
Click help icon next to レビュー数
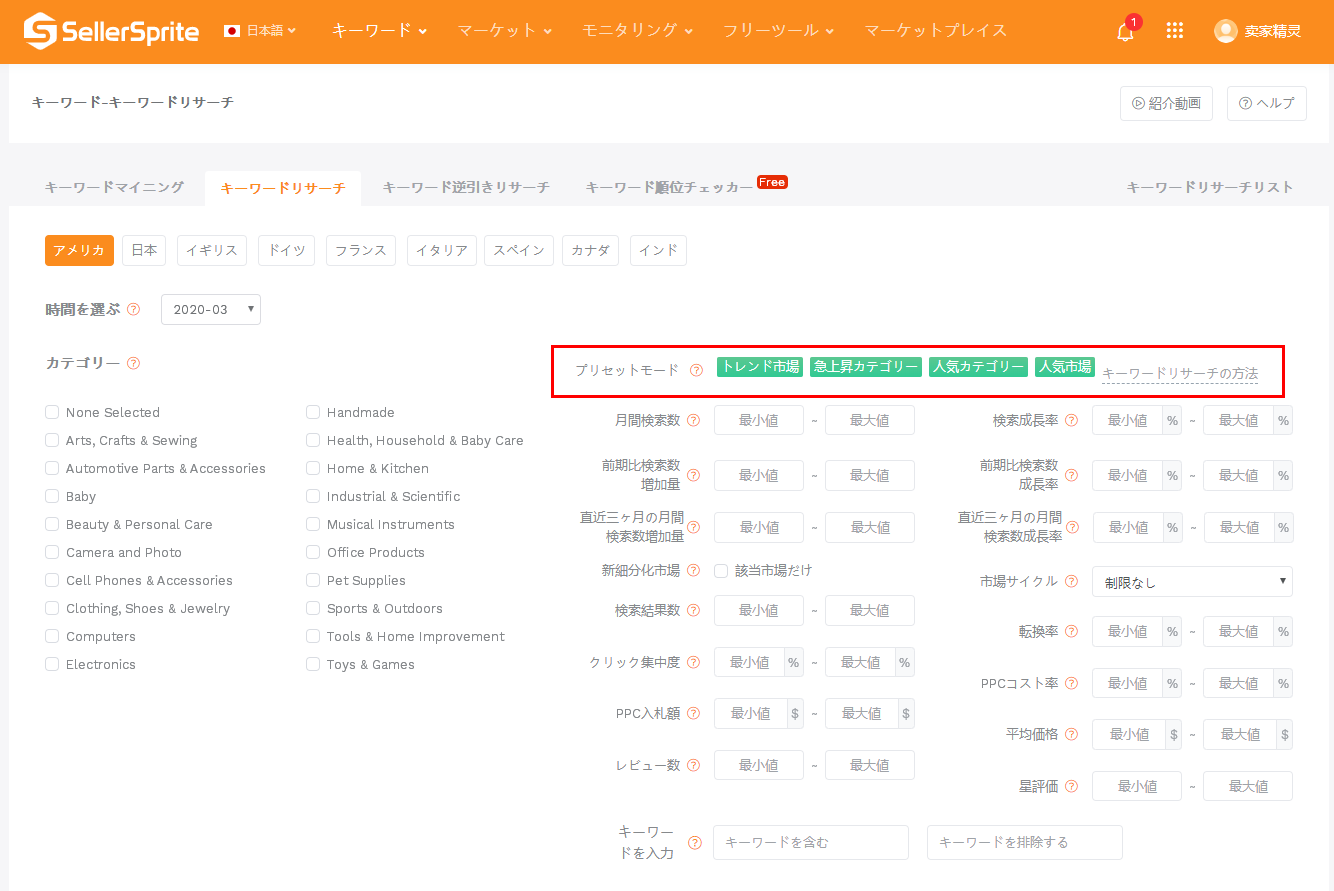[x=693, y=766]
